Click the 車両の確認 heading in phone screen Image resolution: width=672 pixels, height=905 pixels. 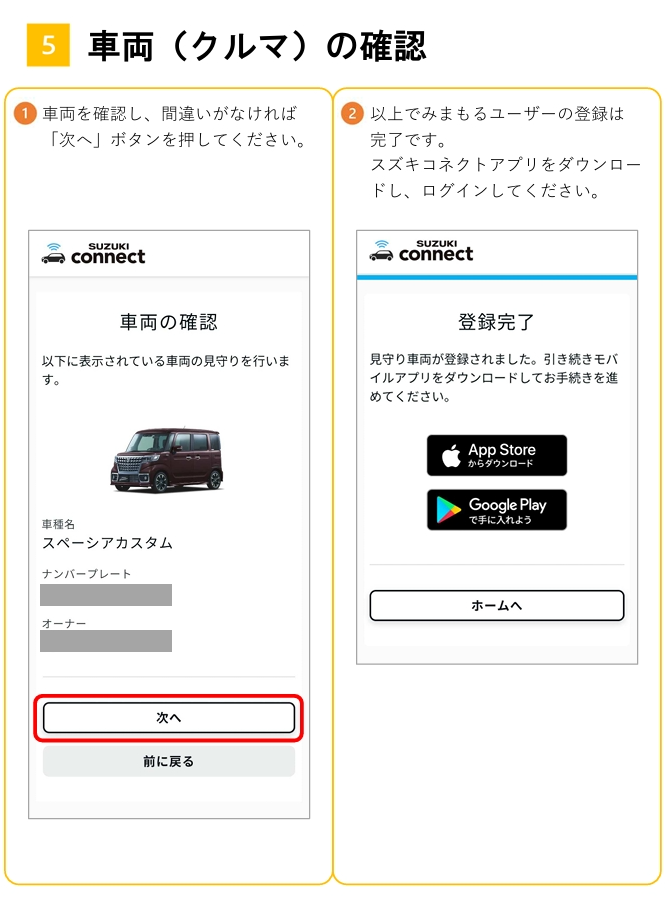point(169,322)
